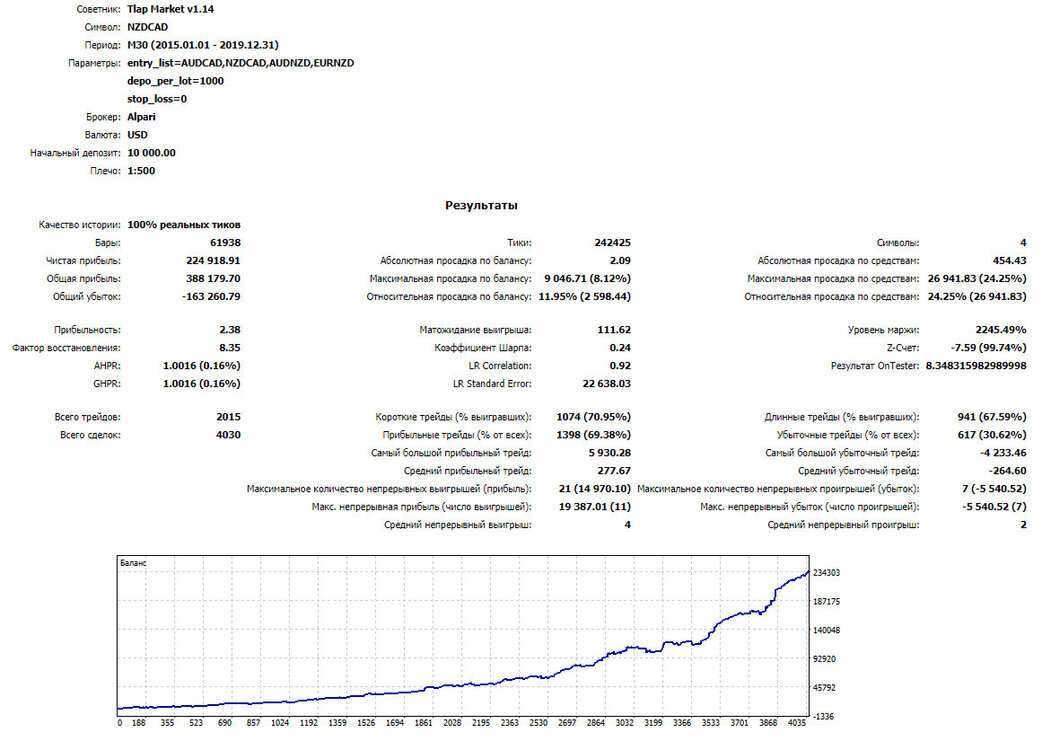Click total trades value 2015
The width and height of the screenshot is (1051, 750).
click(229, 417)
